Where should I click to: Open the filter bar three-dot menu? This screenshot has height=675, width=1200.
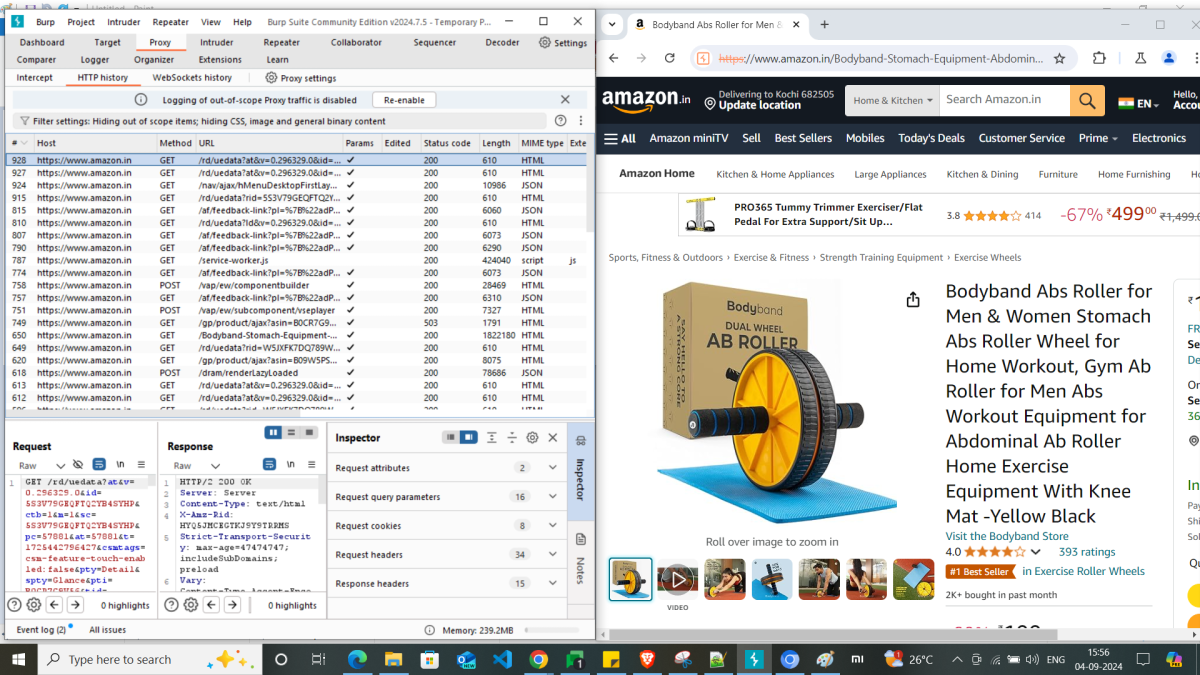coord(580,121)
